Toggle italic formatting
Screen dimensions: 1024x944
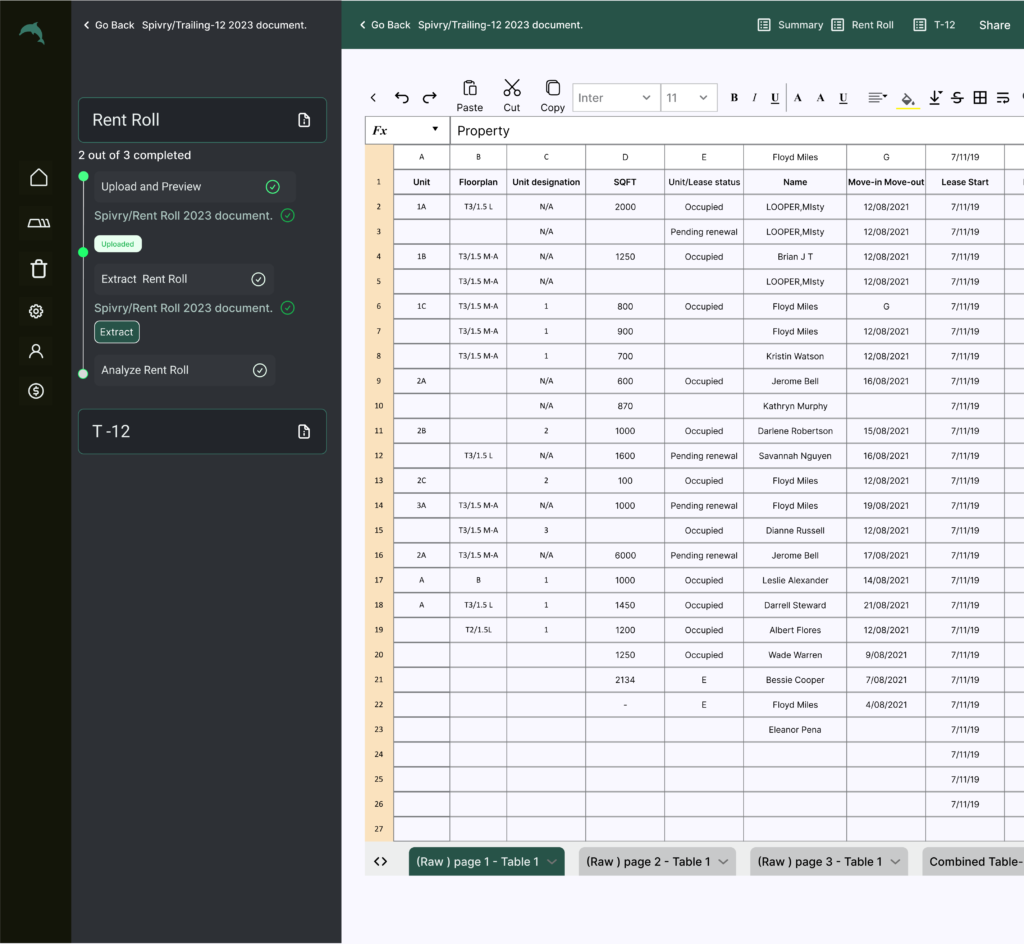pos(754,98)
